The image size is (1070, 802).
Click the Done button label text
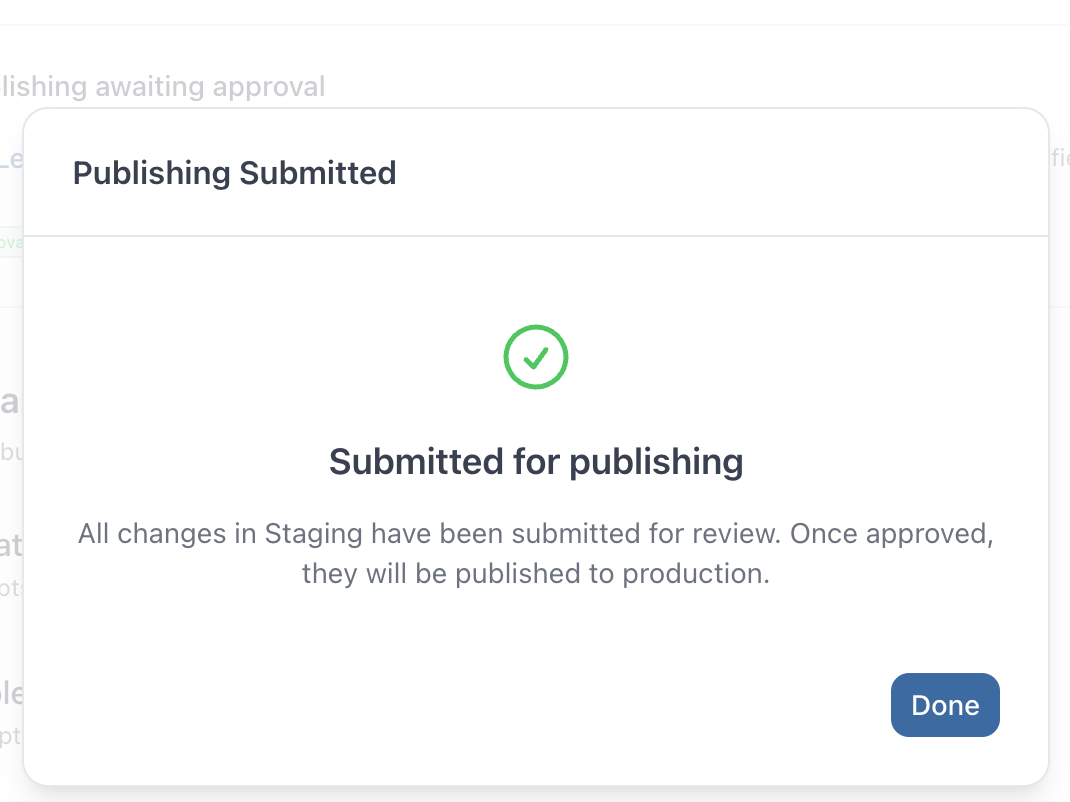pos(944,705)
